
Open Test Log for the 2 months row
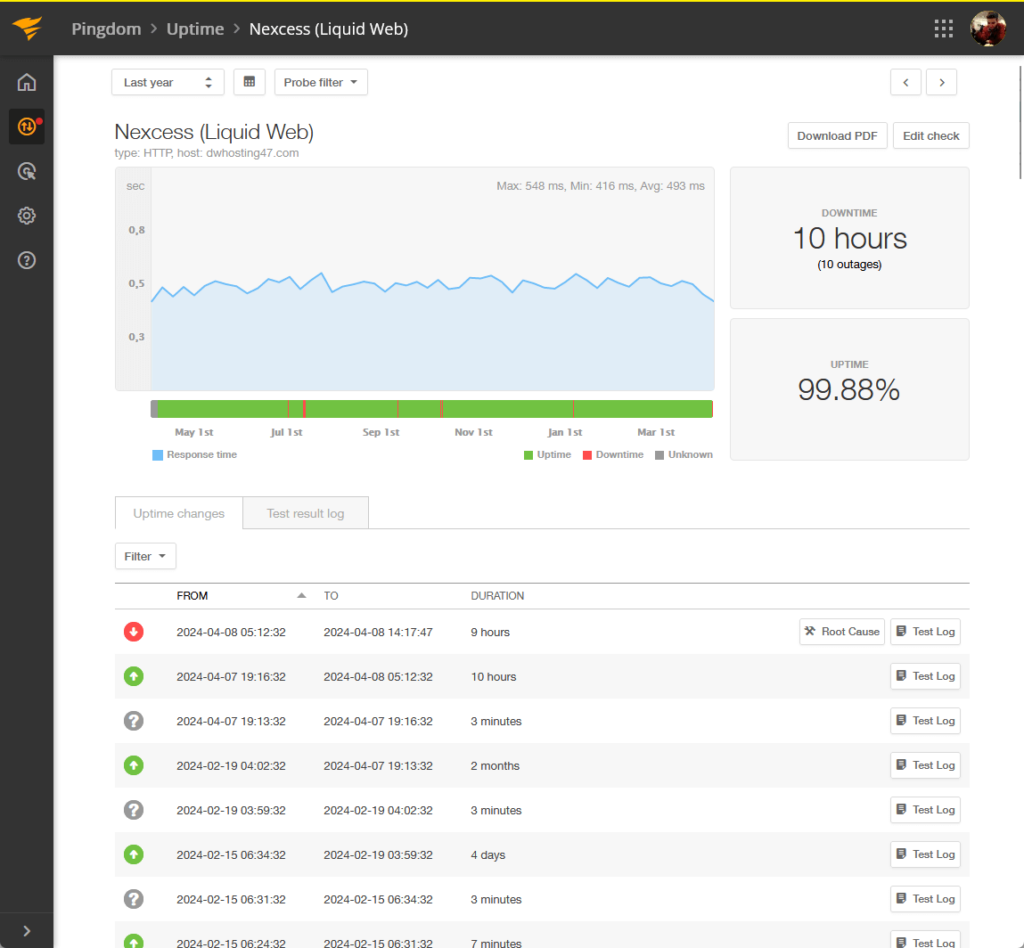(x=925, y=765)
